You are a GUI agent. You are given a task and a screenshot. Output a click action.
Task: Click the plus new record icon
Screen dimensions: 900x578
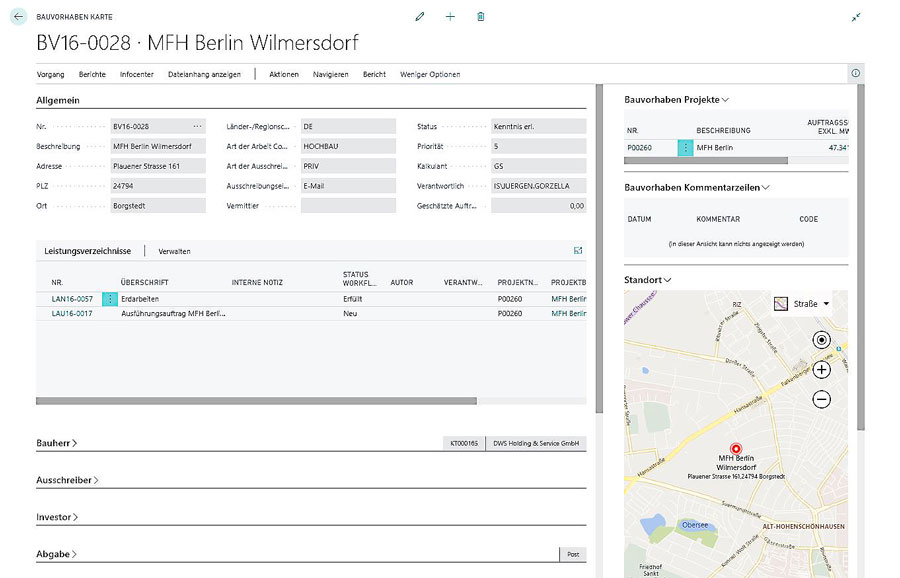click(451, 17)
